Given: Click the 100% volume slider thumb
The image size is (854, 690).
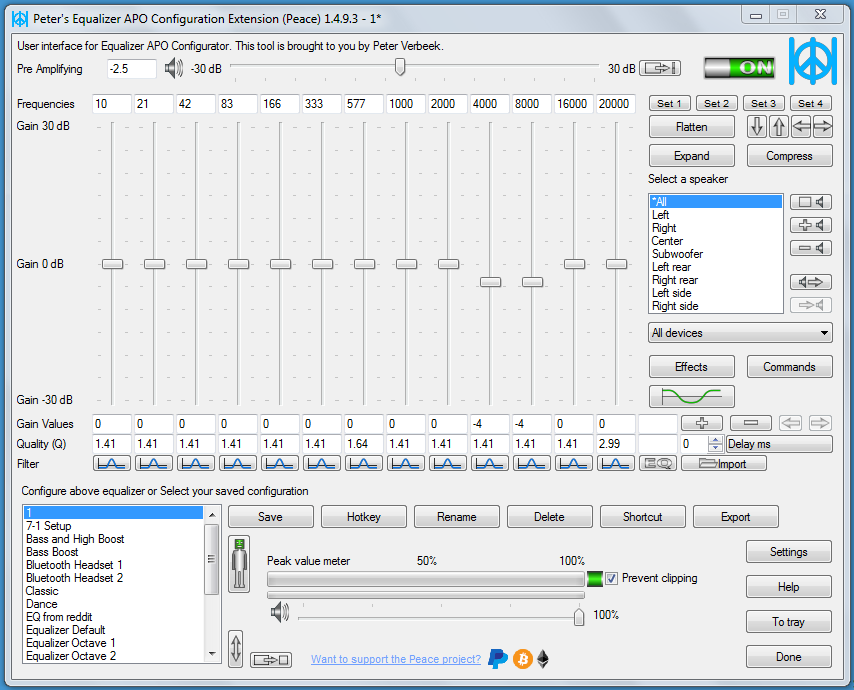Looking at the screenshot, I should (579, 616).
